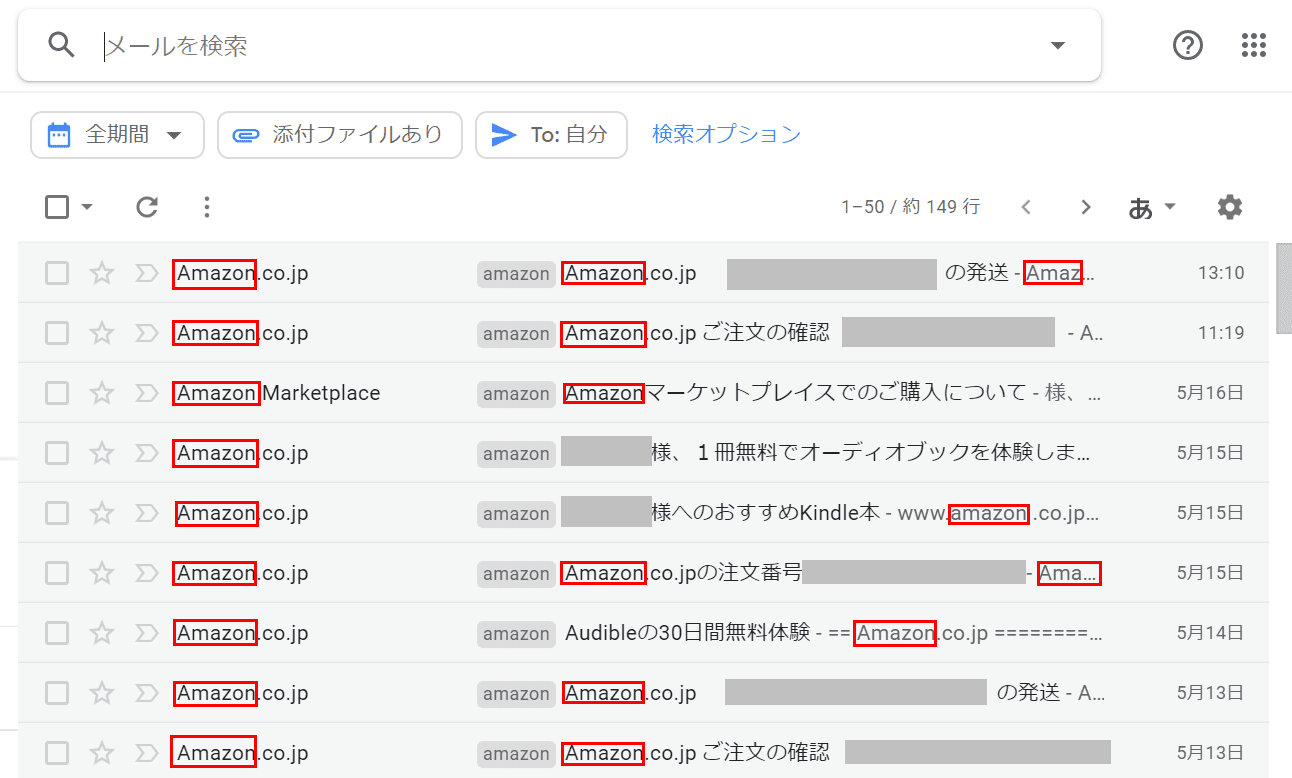This screenshot has width=1292, height=778.
Task: Mark the Audible無料体験 email as important
Action: coord(147,633)
